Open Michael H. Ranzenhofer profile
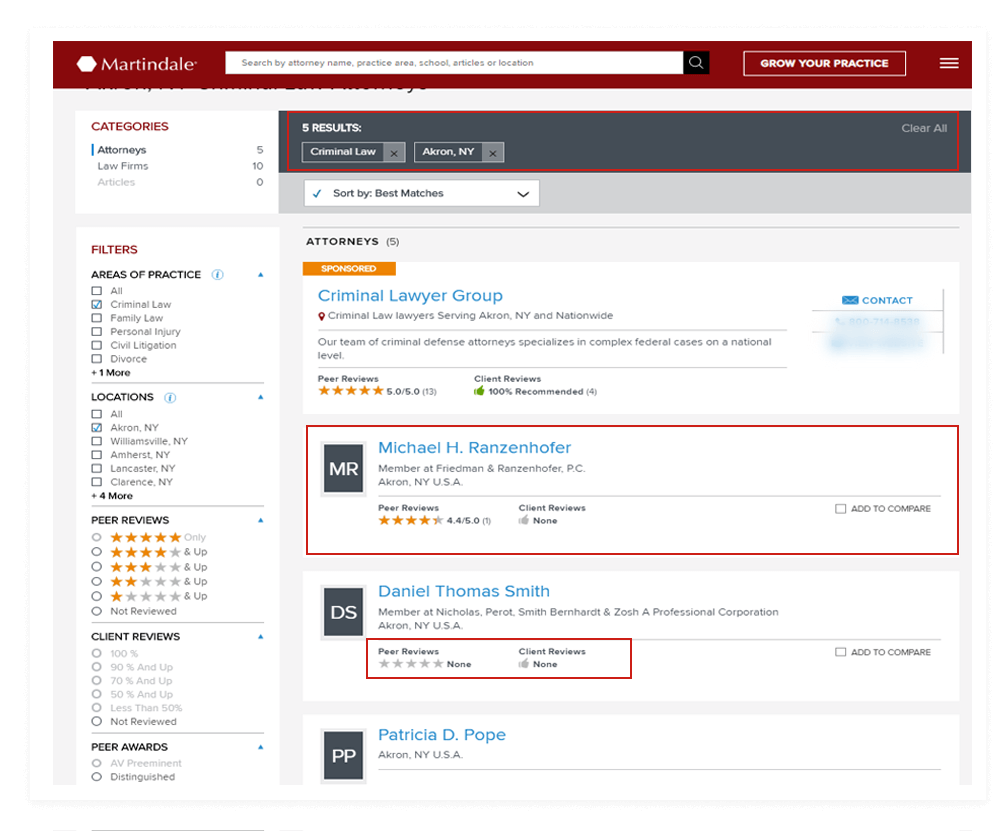Viewport: 1007px width, 831px height. (474, 448)
